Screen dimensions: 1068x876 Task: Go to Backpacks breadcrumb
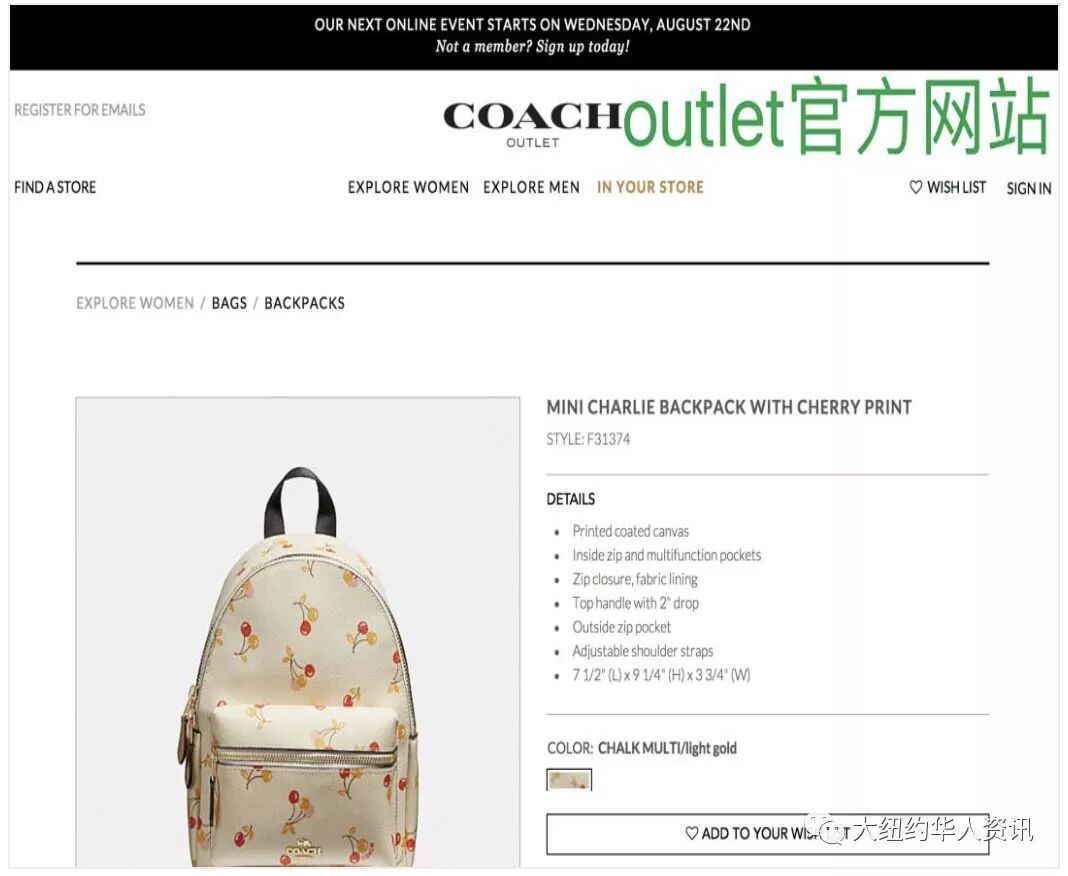click(304, 303)
